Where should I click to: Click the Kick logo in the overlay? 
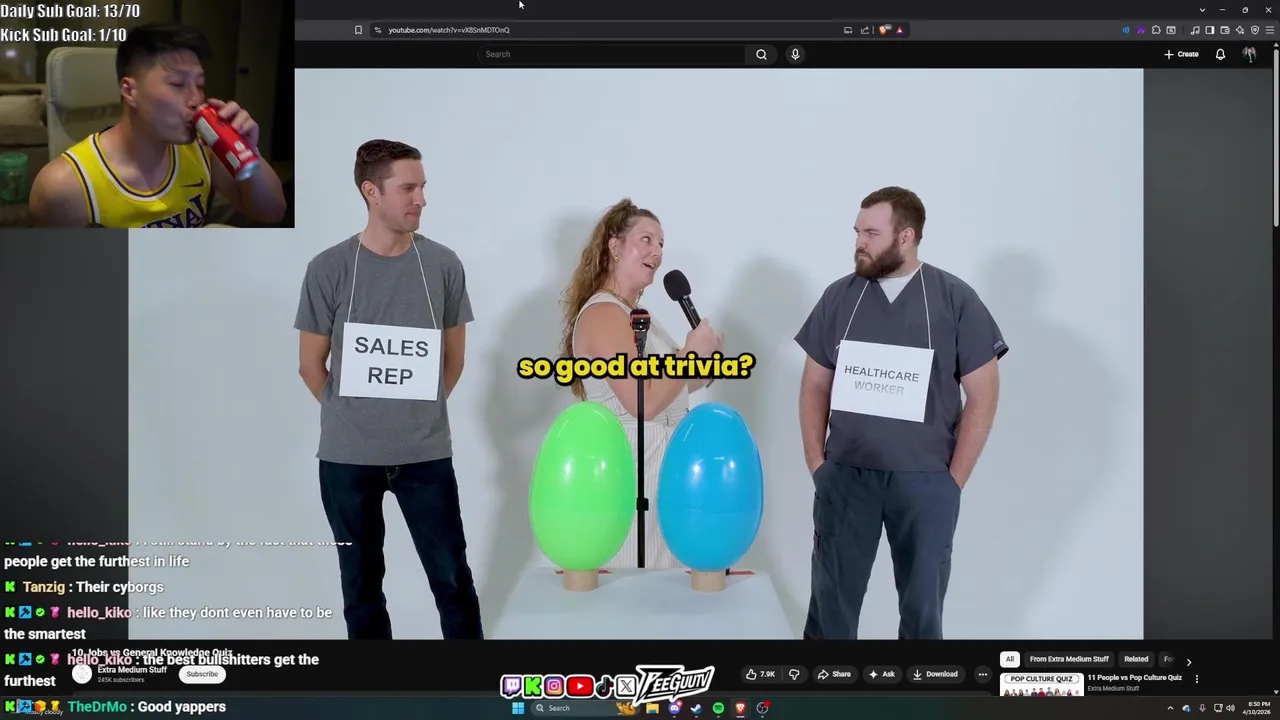[x=533, y=686]
